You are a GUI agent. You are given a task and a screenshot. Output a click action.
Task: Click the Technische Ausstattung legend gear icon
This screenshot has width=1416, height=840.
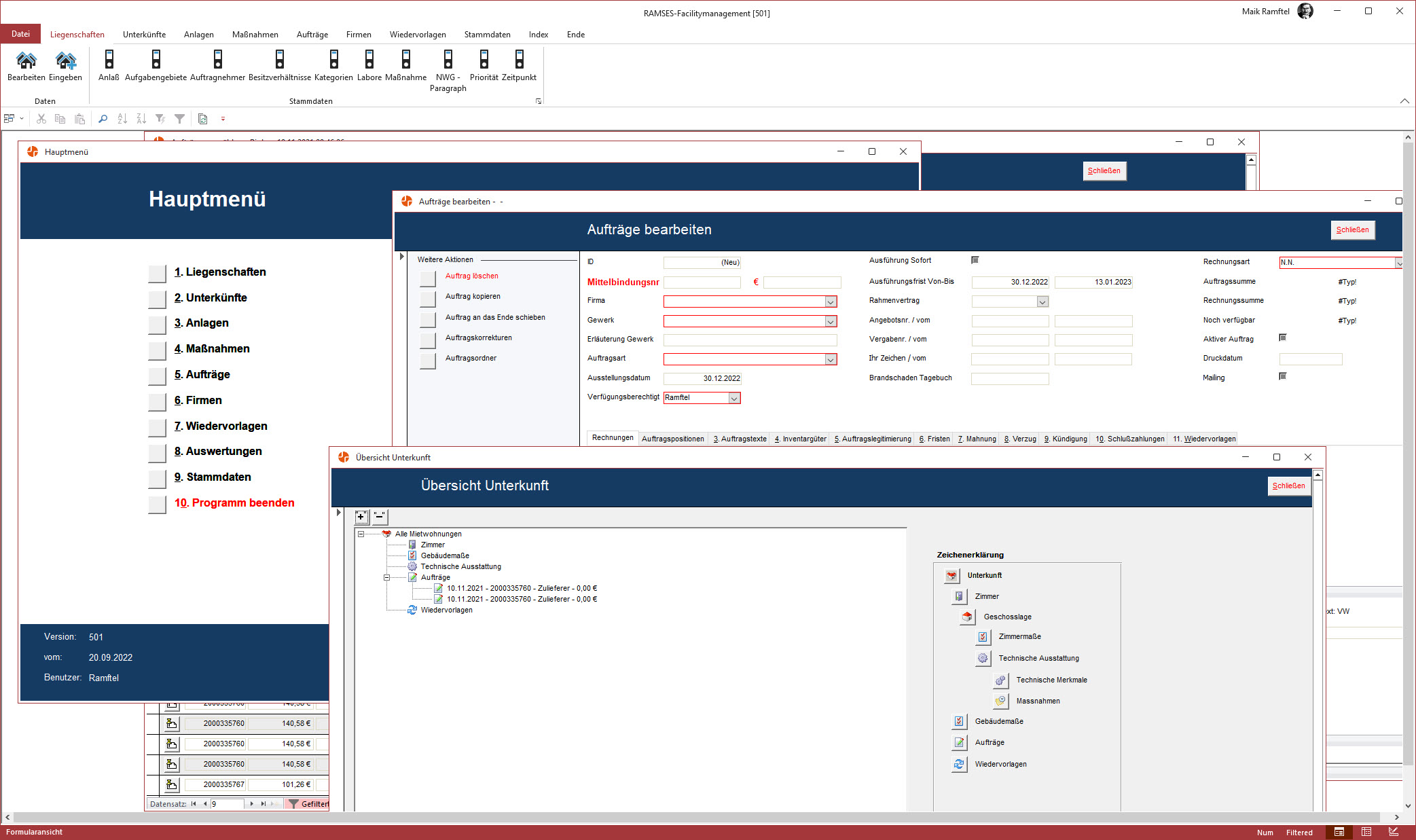[x=983, y=658]
